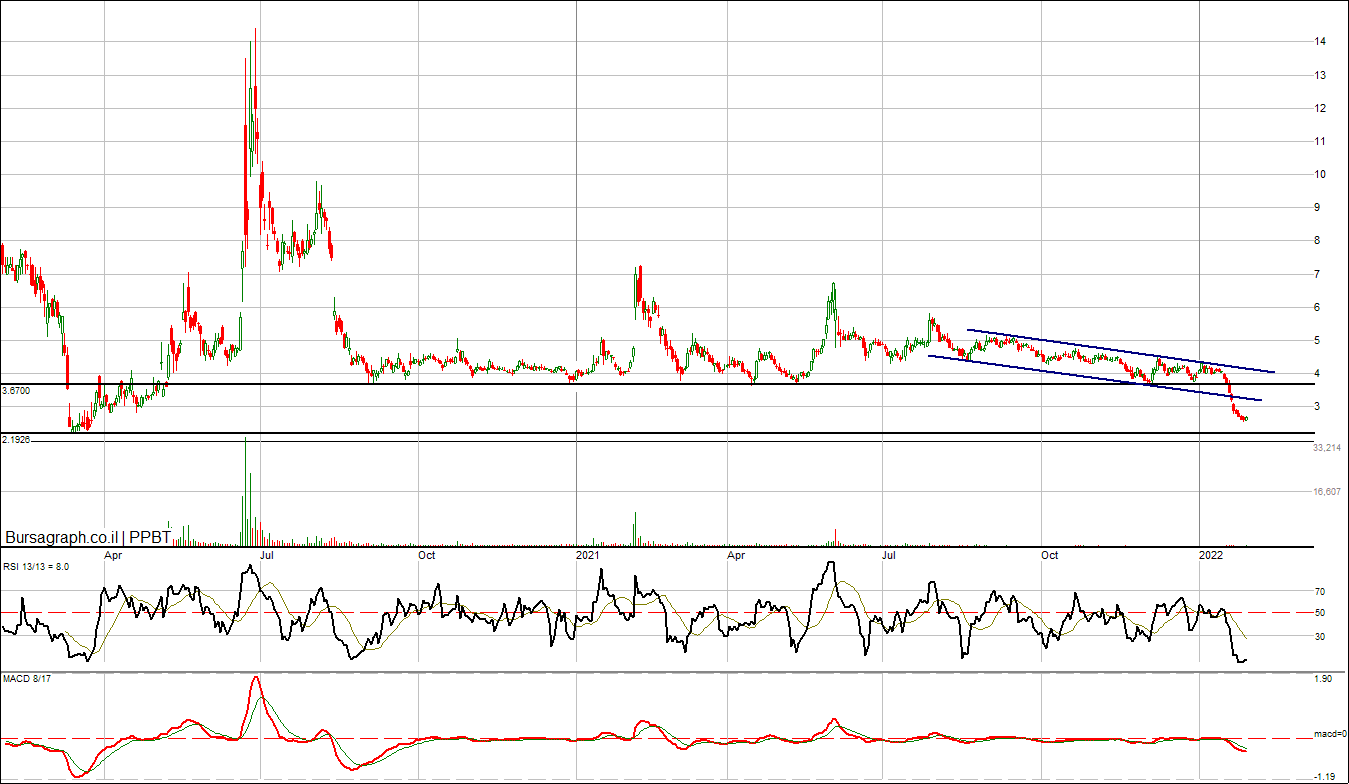Click the highest red MACD peak
The width and height of the screenshot is (1349, 784).
[256, 679]
